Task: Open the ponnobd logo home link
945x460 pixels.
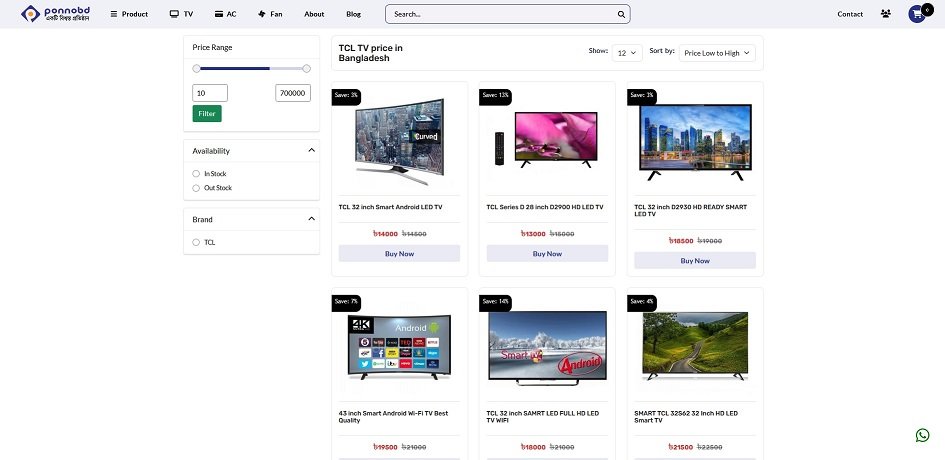Action: (55, 14)
